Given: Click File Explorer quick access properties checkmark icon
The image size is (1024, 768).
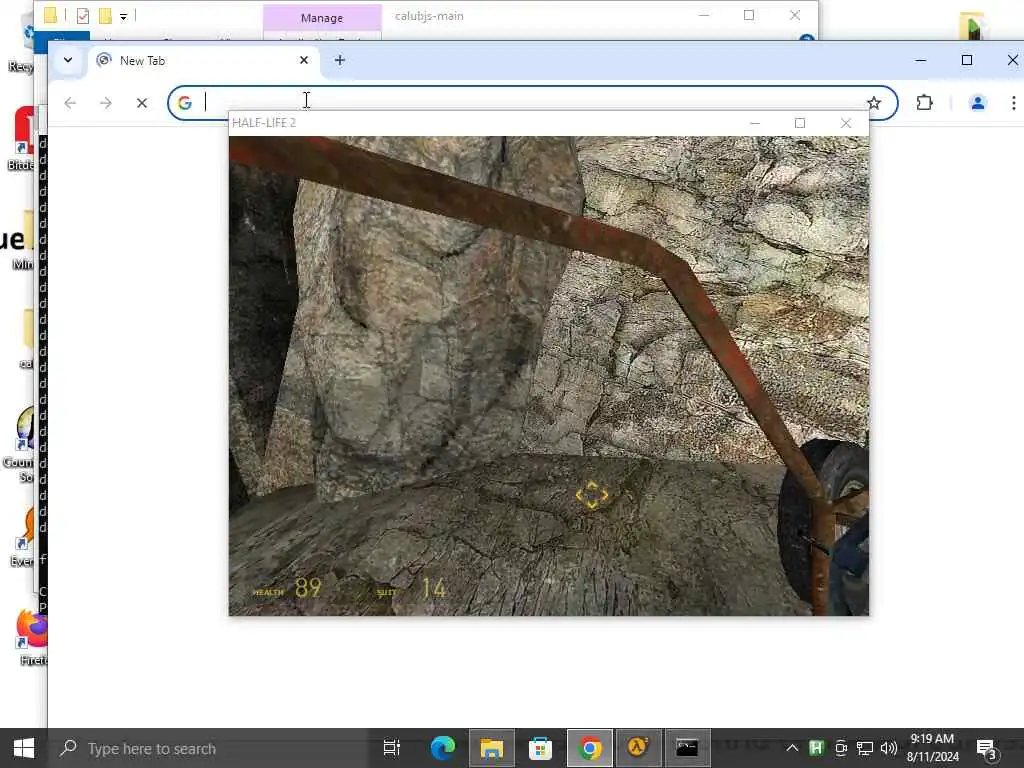Looking at the screenshot, I should click(x=82, y=16).
